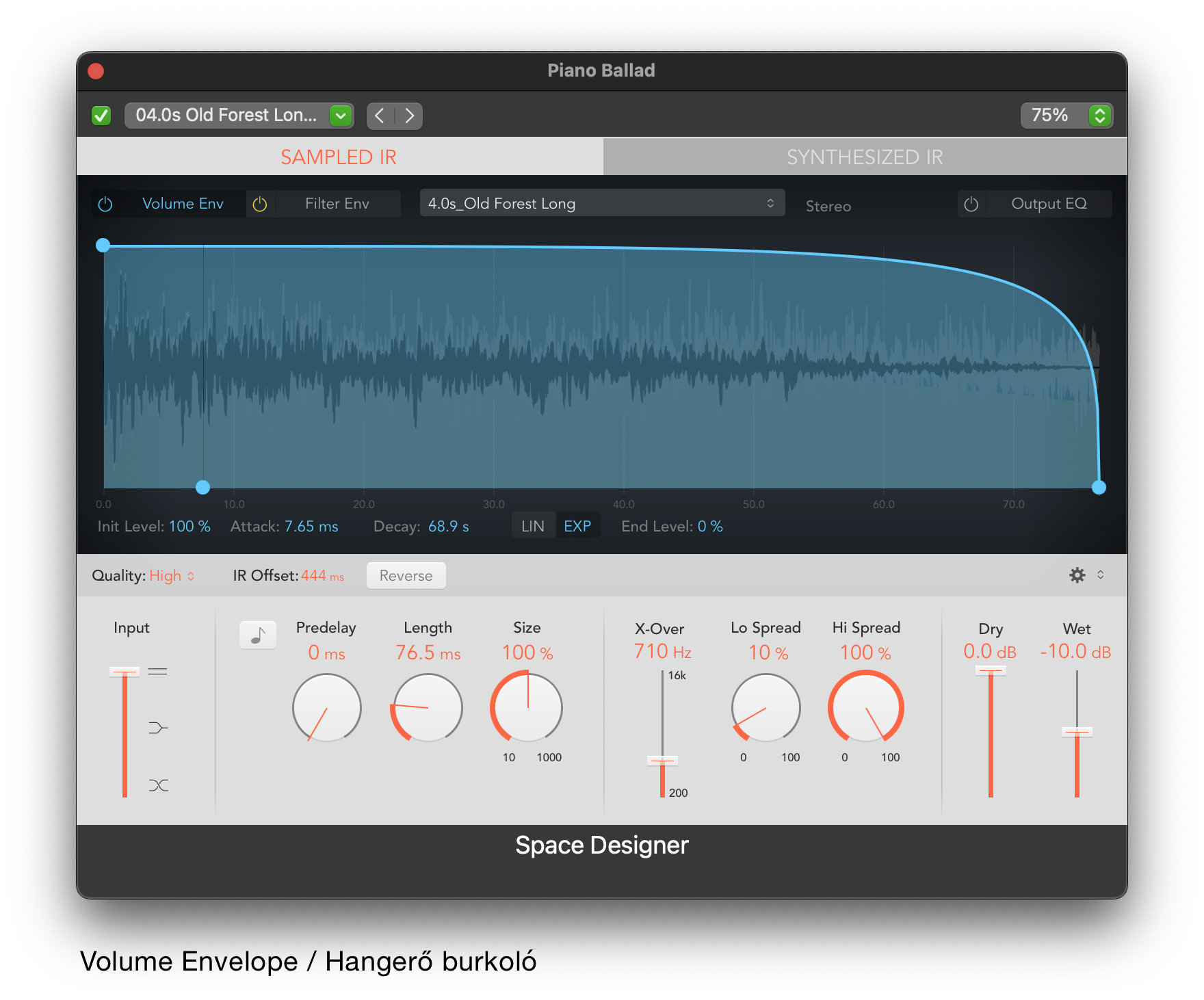Click the Length 76.5 ms value
The width and height of the screenshot is (1204, 1000).
pyautogui.click(x=428, y=653)
